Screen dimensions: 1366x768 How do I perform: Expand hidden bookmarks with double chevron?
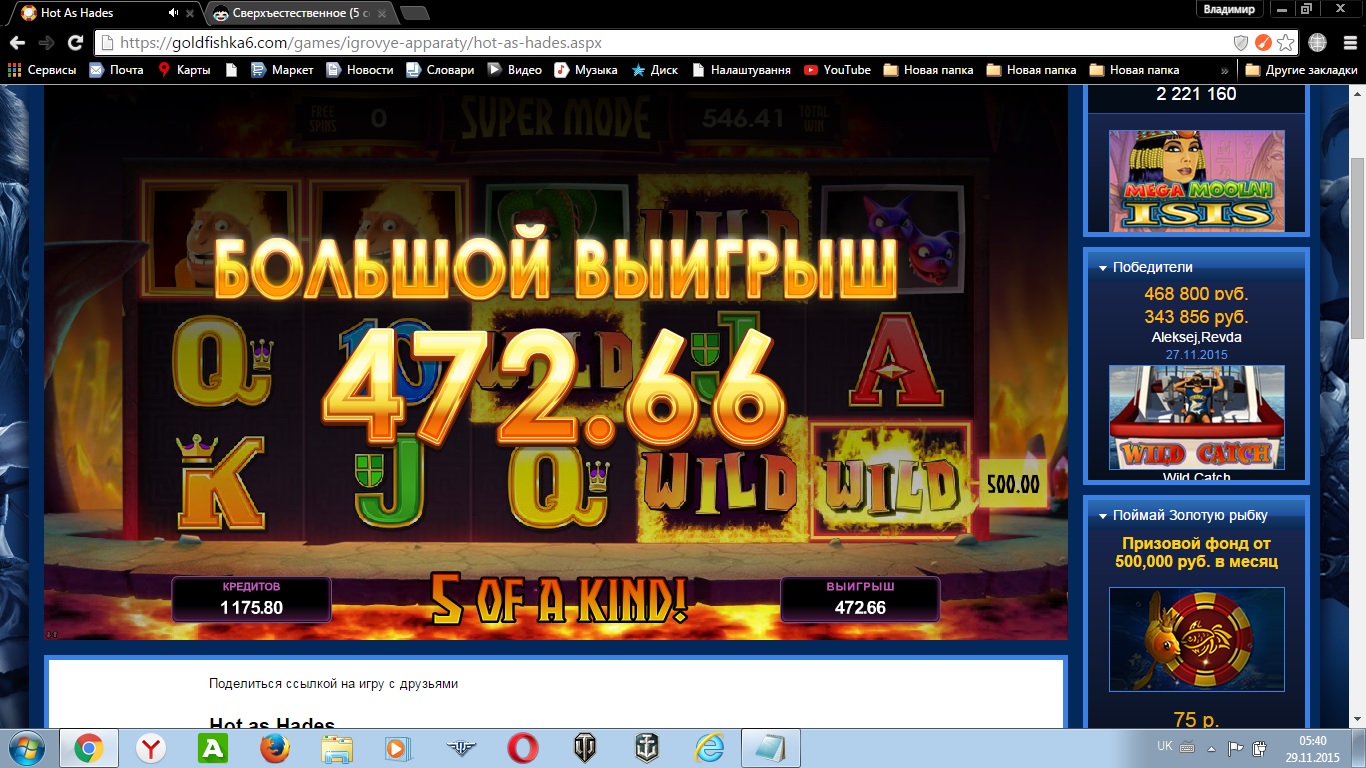(x=1225, y=70)
